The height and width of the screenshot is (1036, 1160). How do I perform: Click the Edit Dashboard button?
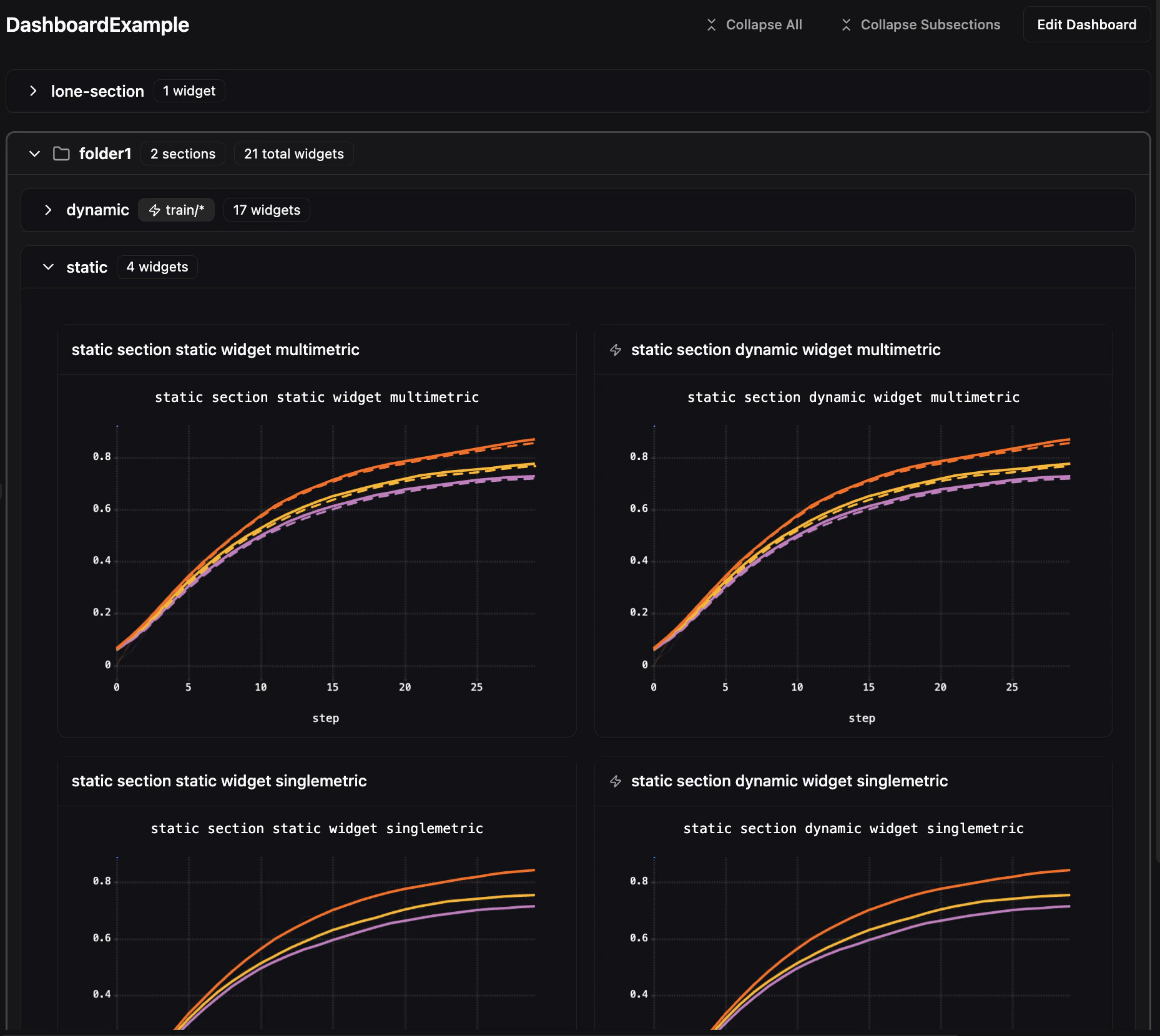tap(1087, 25)
